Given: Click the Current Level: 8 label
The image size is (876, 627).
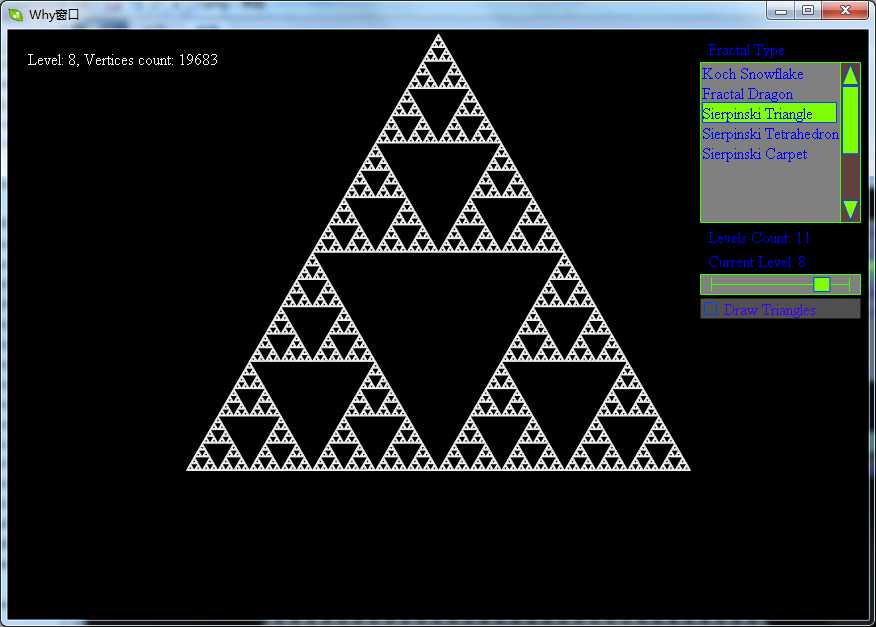Looking at the screenshot, I should point(756,262).
